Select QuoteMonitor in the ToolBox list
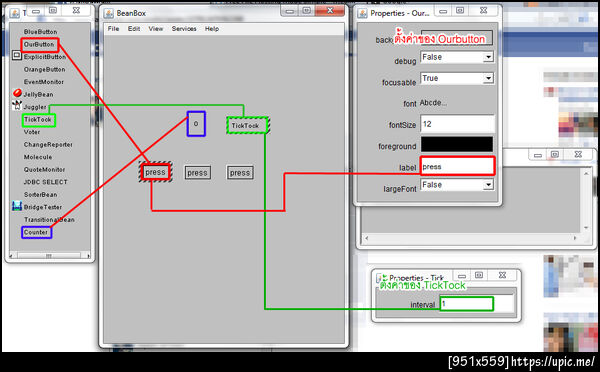The image size is (600, 372). 44,170
